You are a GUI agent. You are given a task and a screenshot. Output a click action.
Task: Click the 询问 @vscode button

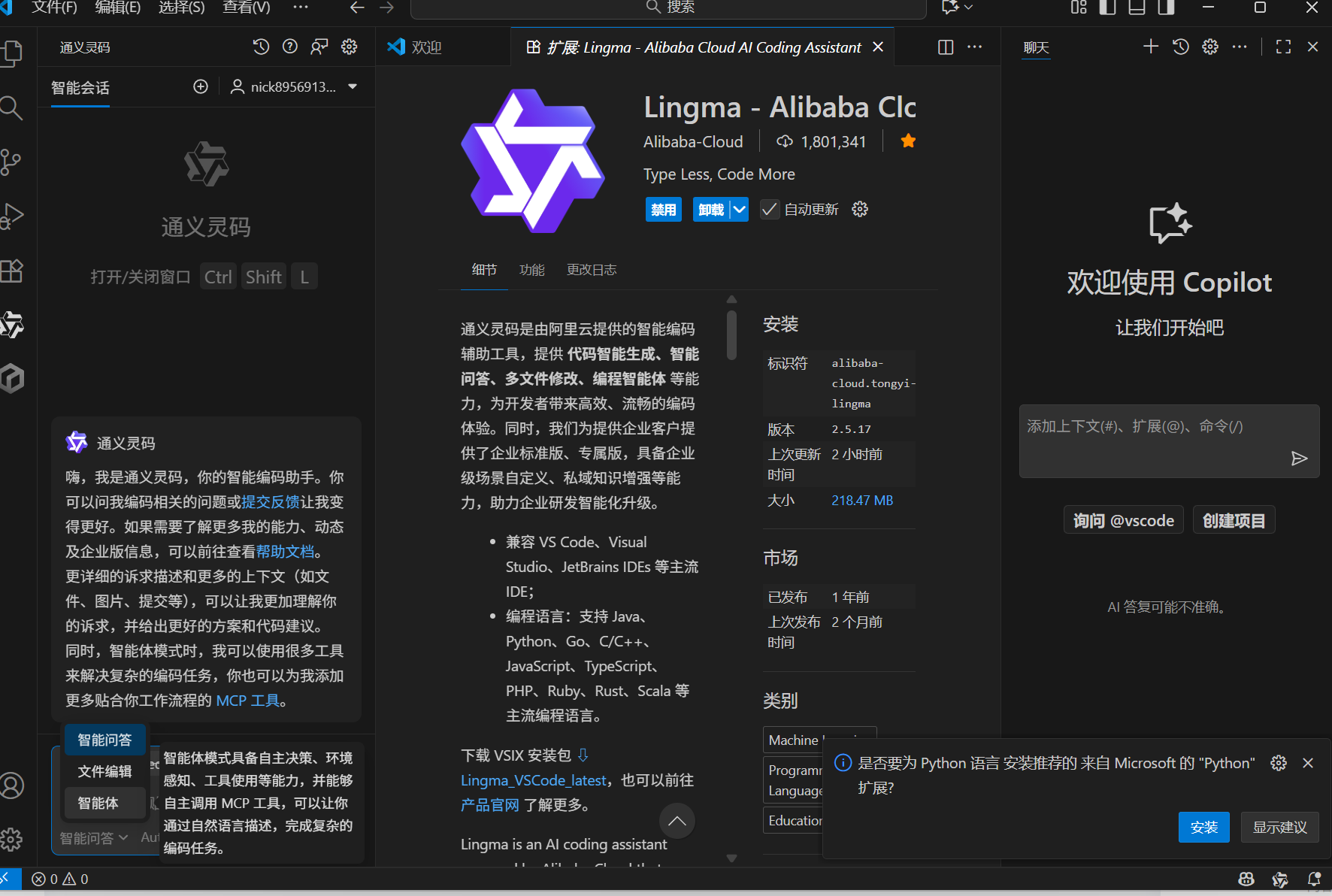tap(1124, 520)
